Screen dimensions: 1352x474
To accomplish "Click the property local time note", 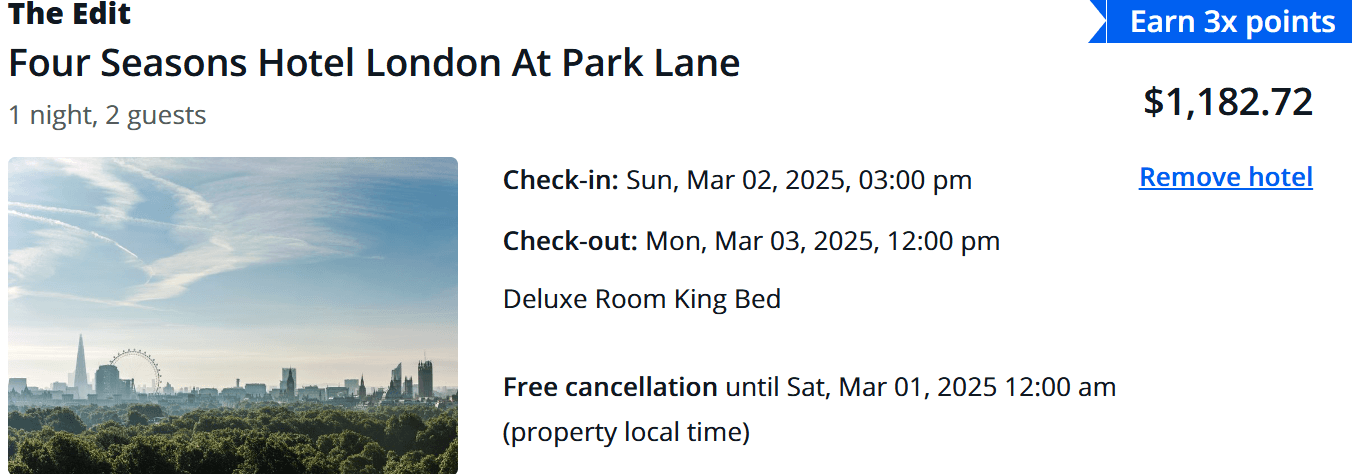I will 626,433.
